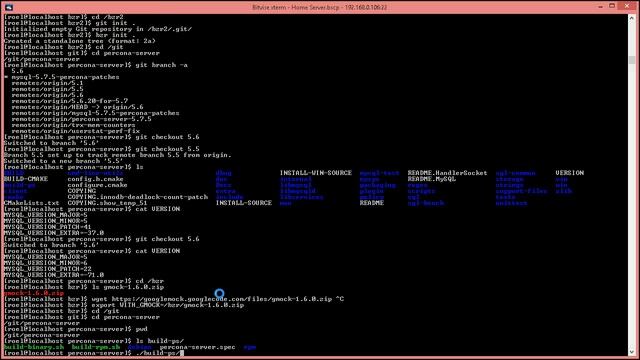This screenshot has width=640, height=360.
Task: Click the 'COPYING.show_temp_51' file name
Action: (x=107, y=203)
